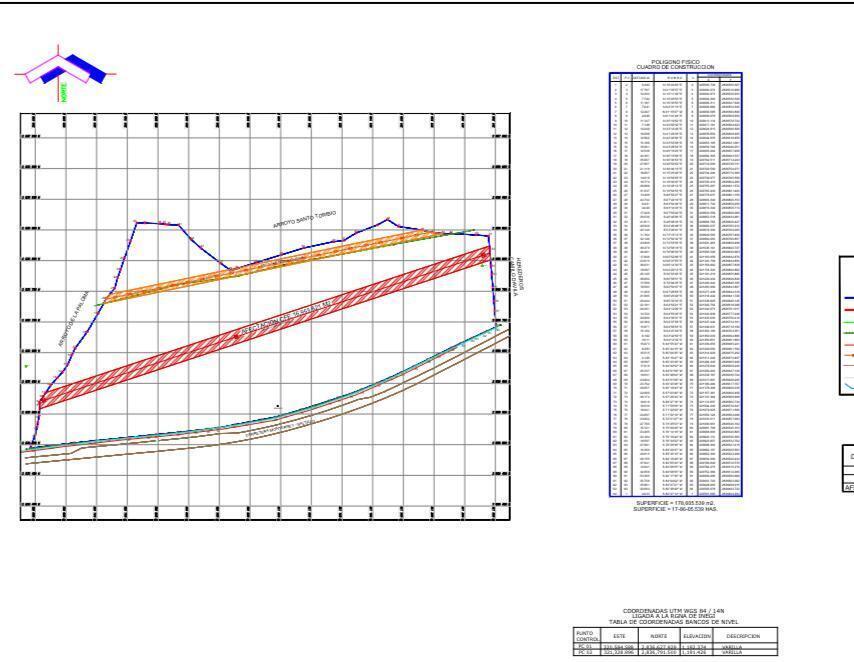Click the ESTE column header
The image size is (854, 662).
pos(619,635)
